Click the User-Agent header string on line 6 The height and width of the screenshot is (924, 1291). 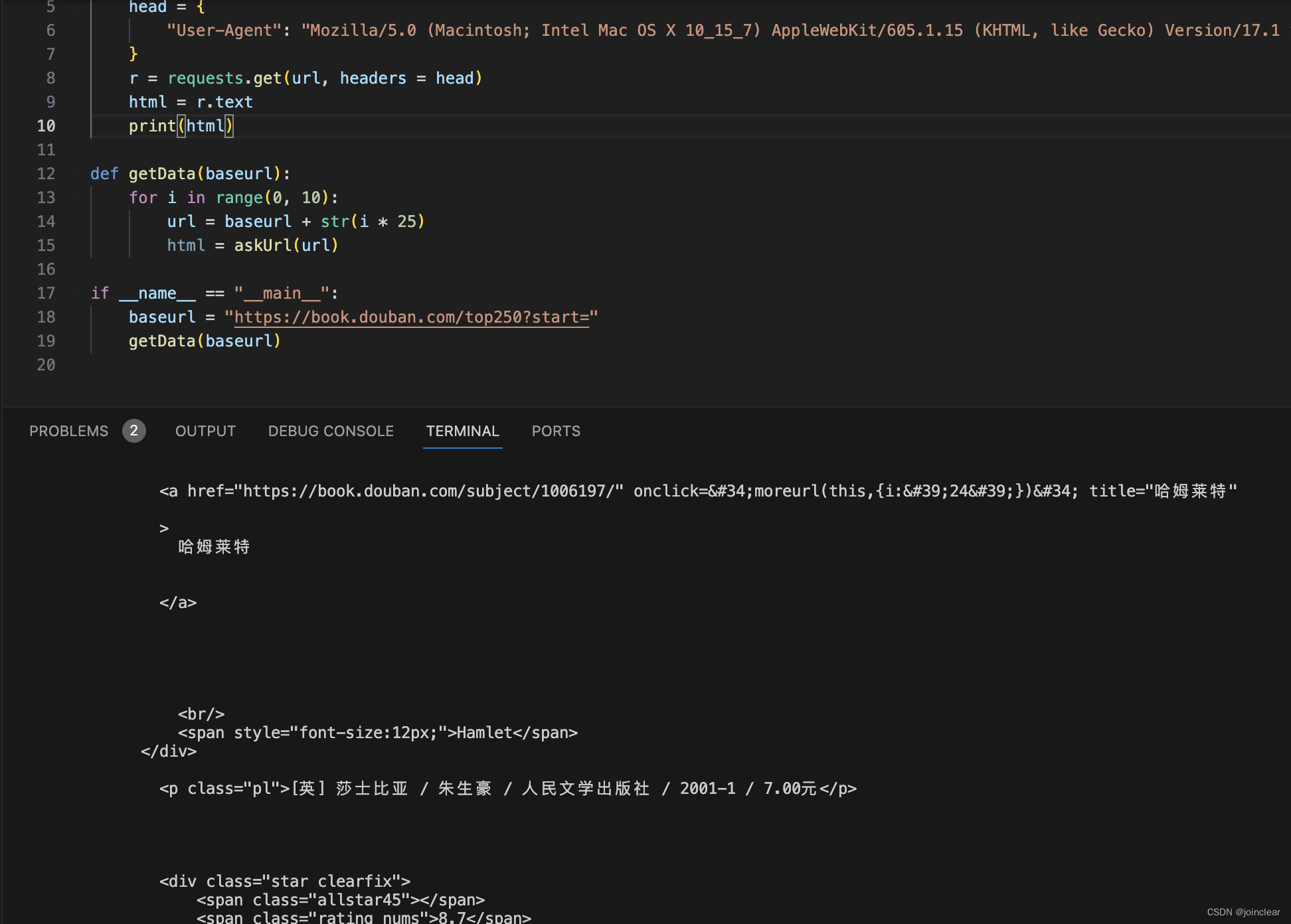pyautogui.click(x=723, y=31)
